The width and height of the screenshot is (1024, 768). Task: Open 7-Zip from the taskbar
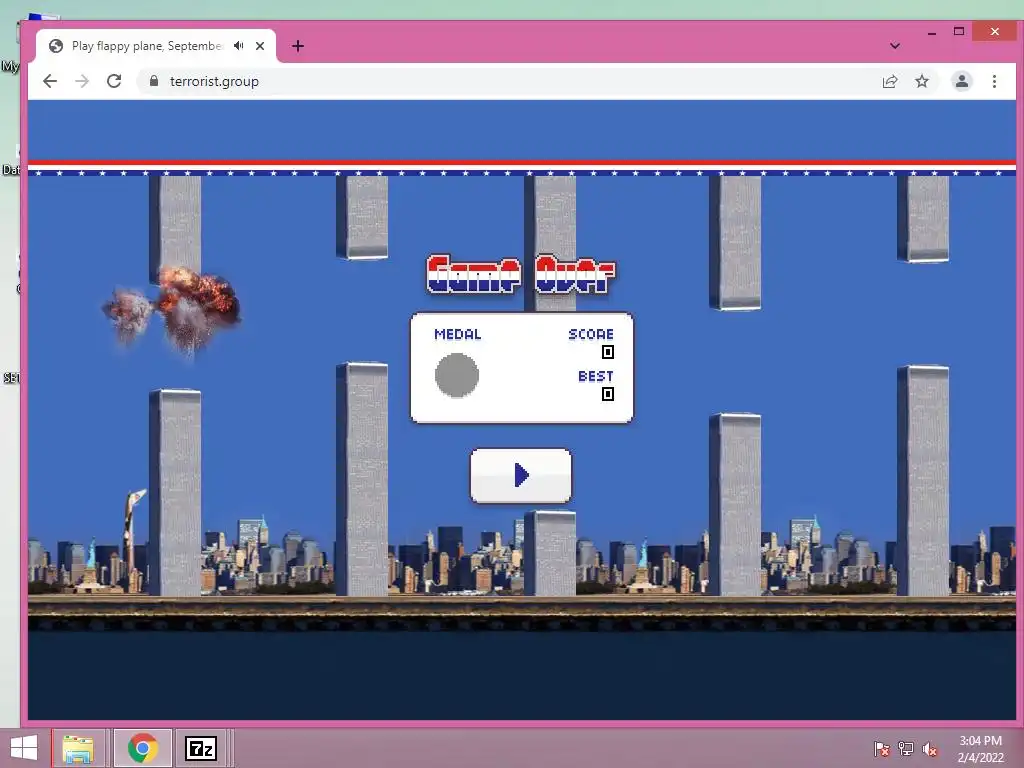pos(201,748)
